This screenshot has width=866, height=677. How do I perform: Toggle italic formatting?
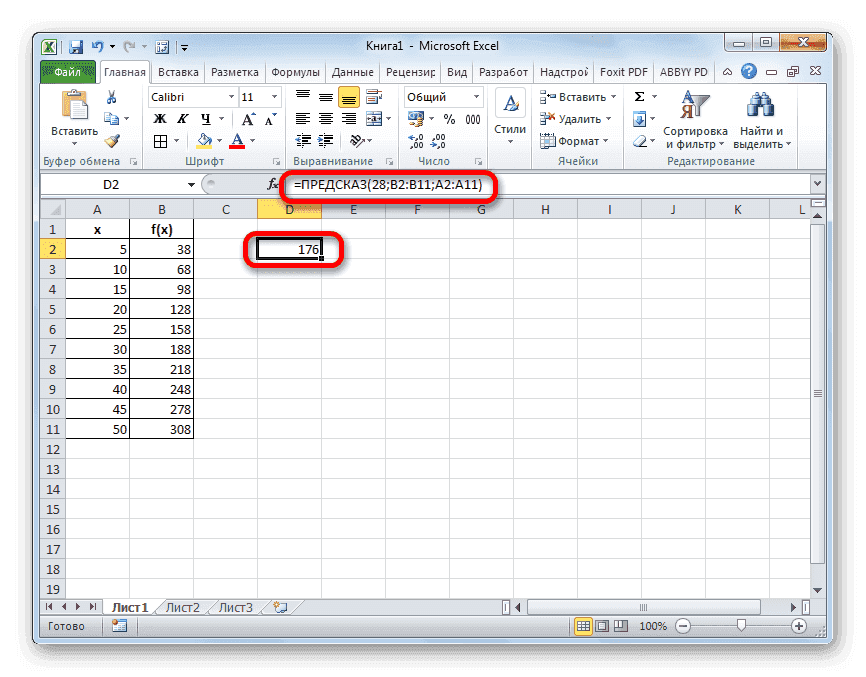(181, 119)
